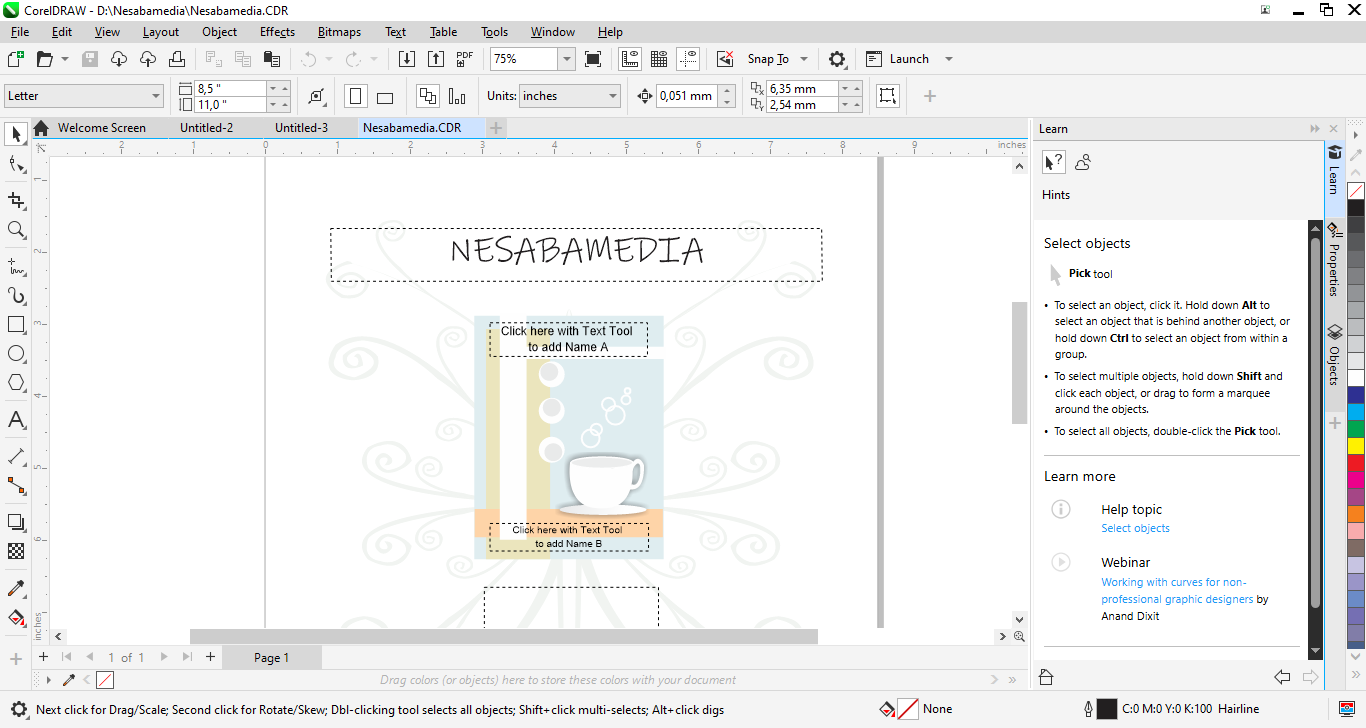The image size is (1366, 728).
Task: Open the Letter page size dropdown
Action: [x=155, y=96]
